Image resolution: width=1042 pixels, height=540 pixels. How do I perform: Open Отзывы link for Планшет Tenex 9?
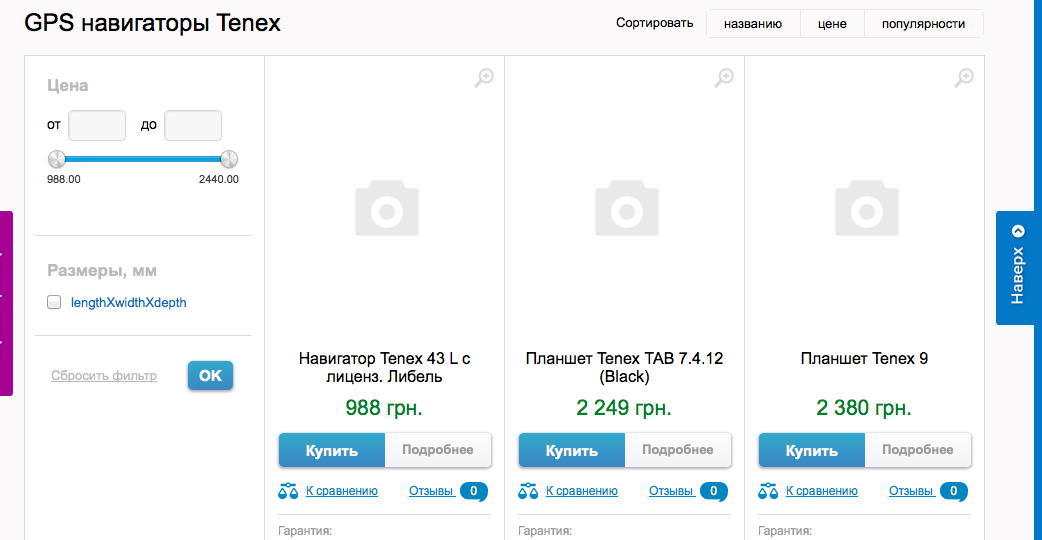pyautogui.click(x=910, y=491)
